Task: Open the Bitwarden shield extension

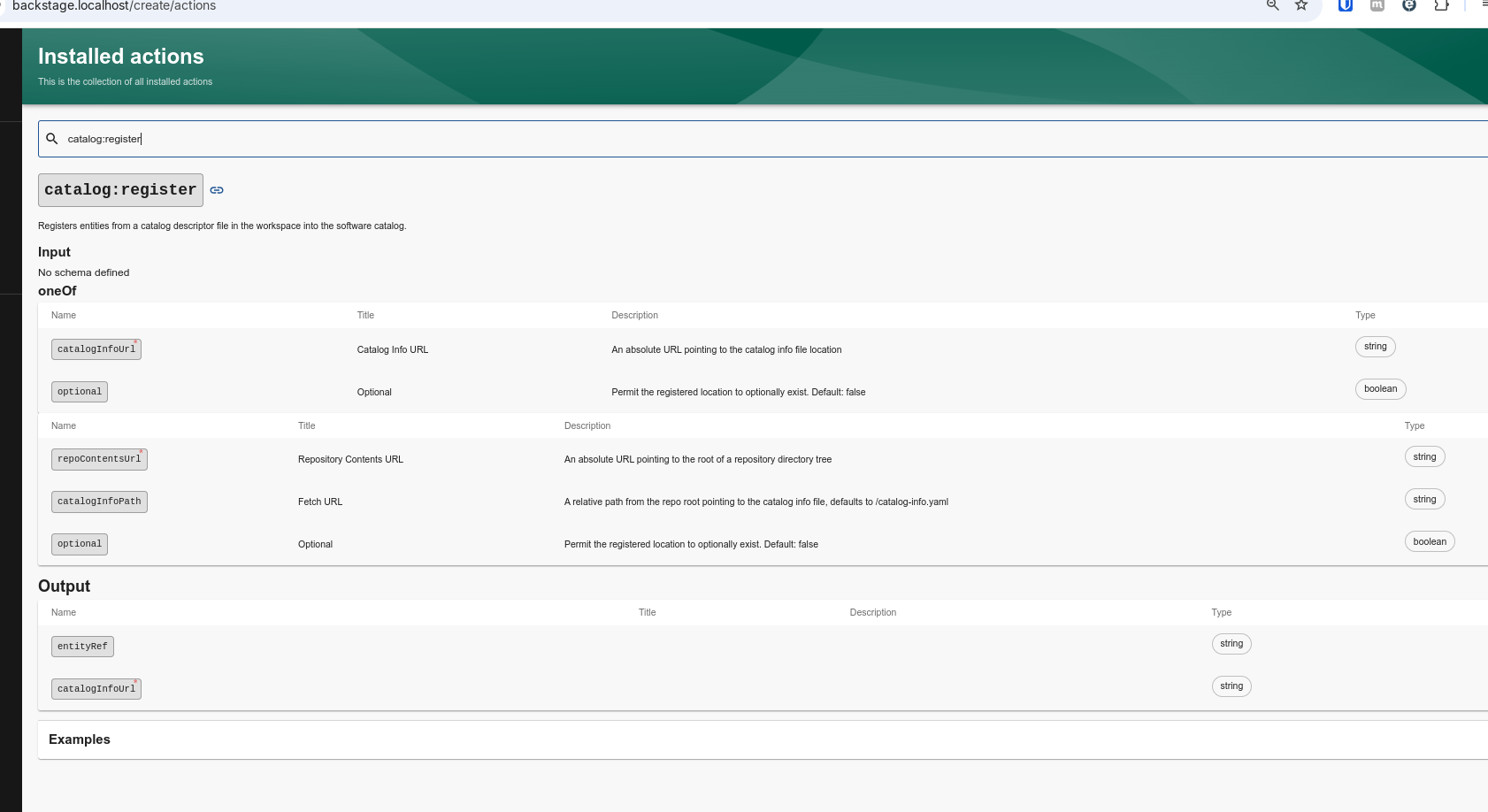Action: [1345, 5]
